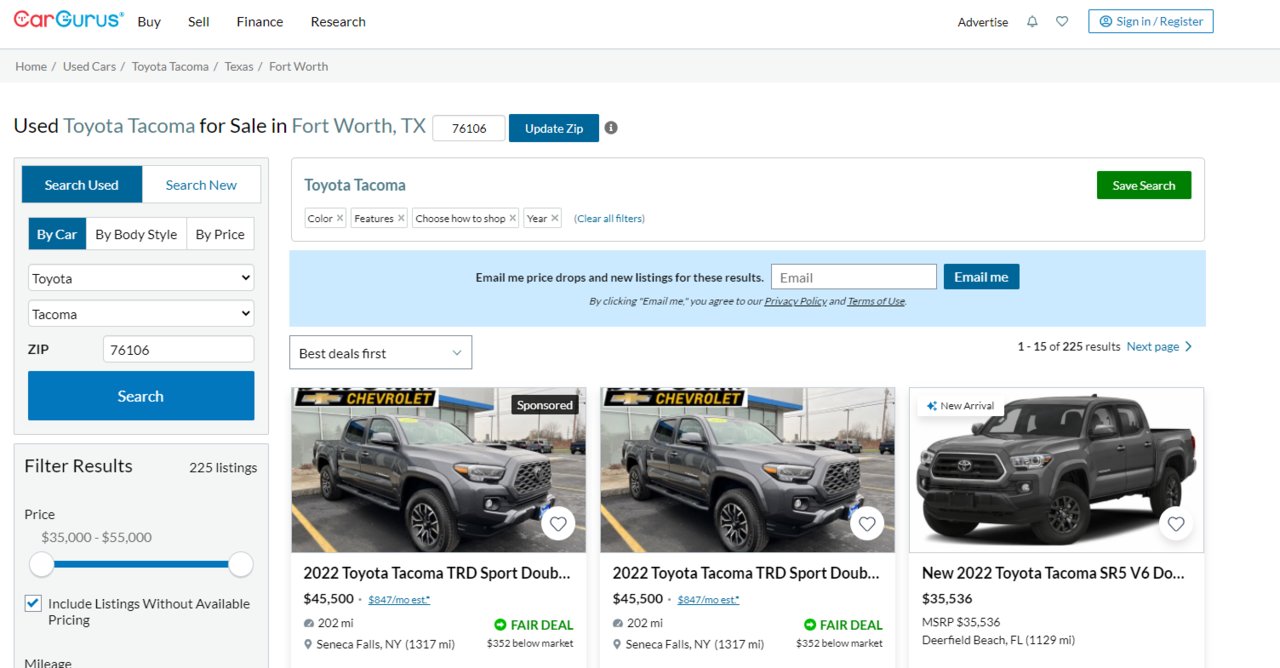
Task: Open the Best deals first sort dropdown
Action: tap(380, 353)
